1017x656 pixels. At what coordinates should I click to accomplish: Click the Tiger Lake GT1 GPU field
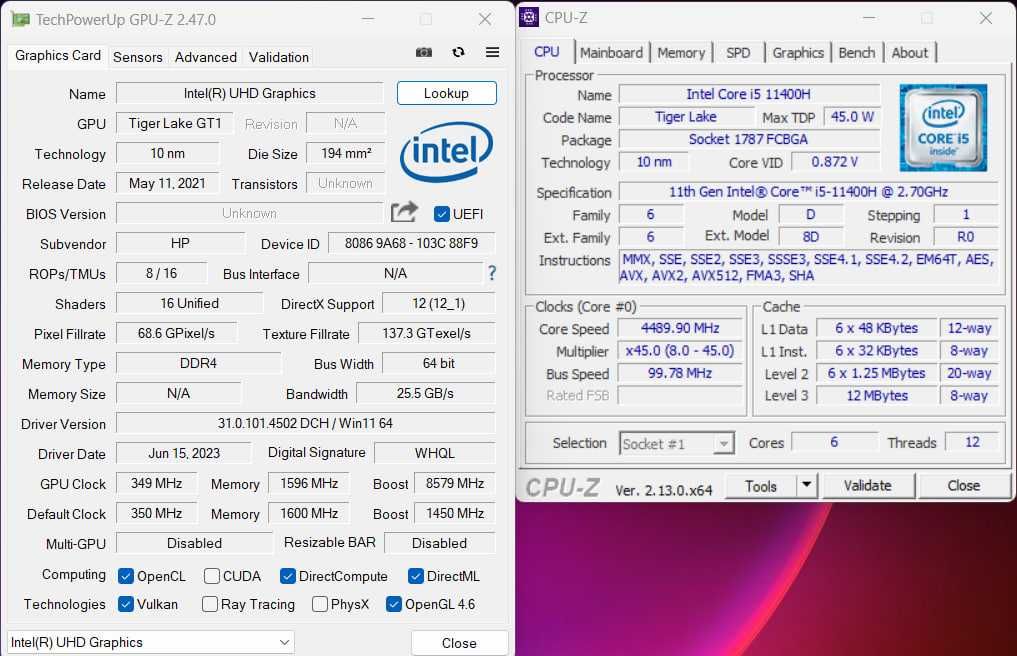175,123
